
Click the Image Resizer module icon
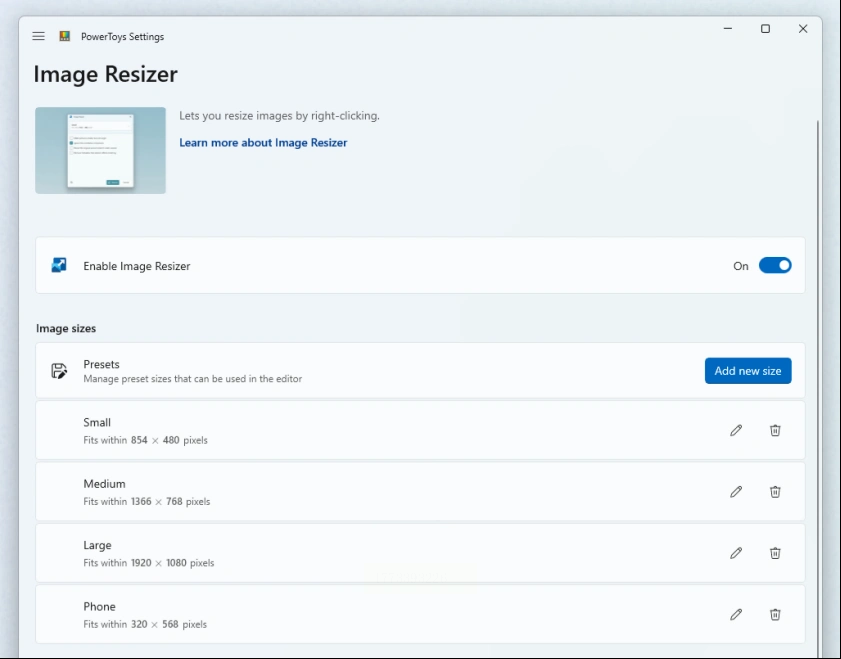pyautogui.click(x=59, y=266)
